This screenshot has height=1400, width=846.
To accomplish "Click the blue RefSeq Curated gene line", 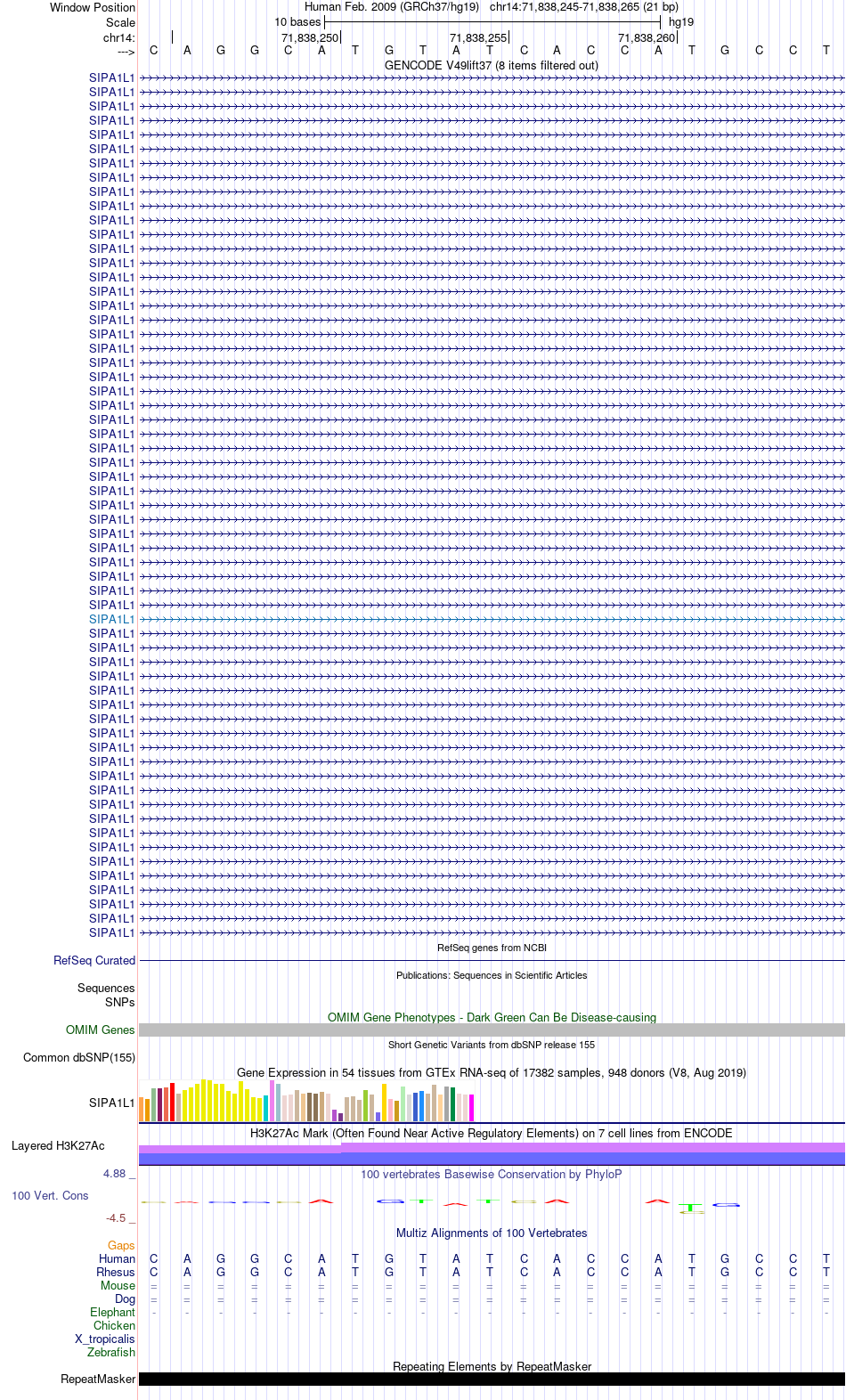I will click(x=492, y=960).
